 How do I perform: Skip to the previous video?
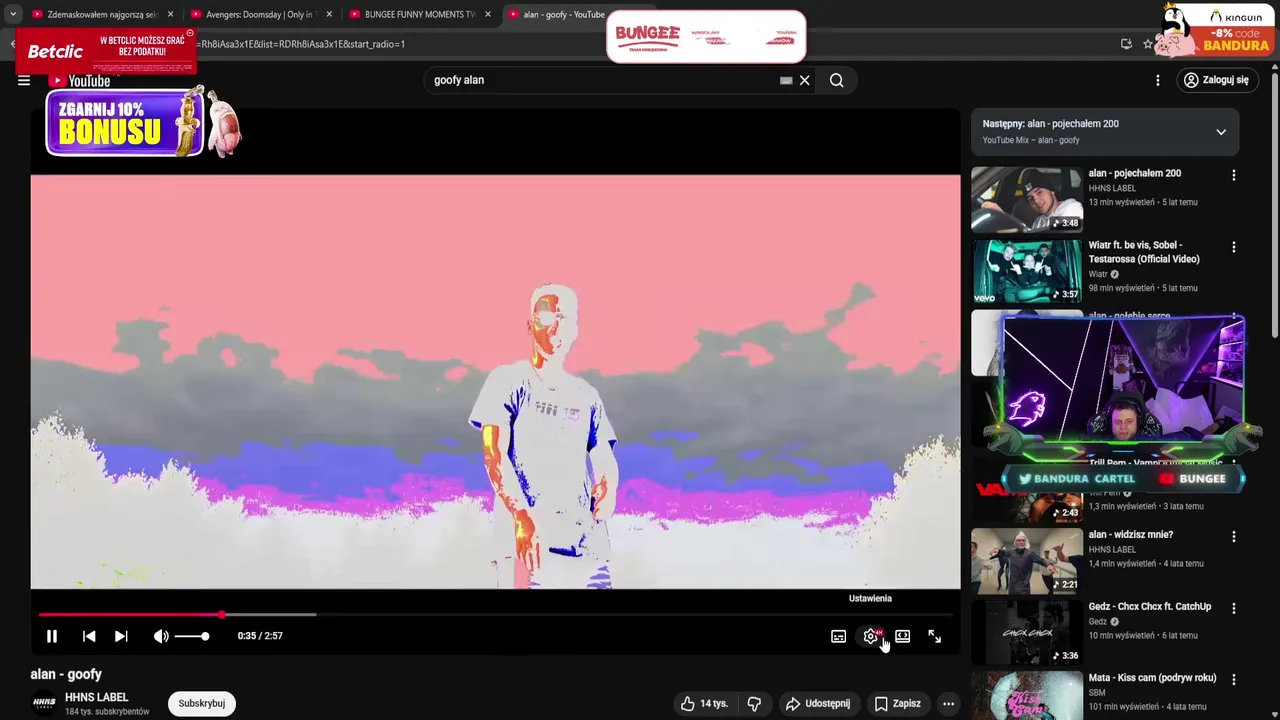click(x=89, y=636)
